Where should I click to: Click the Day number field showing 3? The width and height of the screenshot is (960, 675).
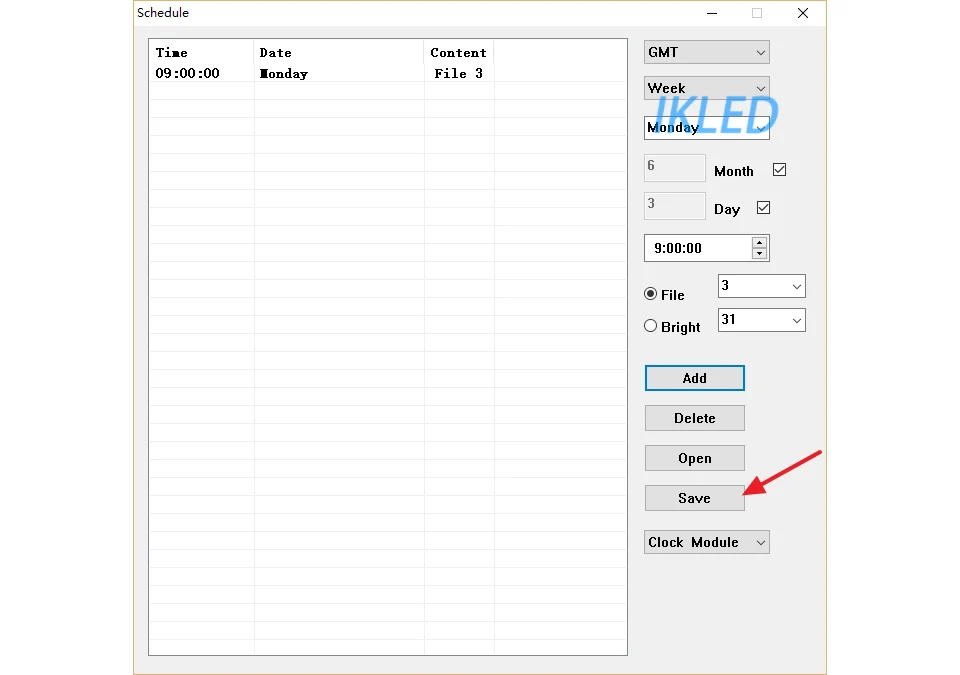(675, 206)
